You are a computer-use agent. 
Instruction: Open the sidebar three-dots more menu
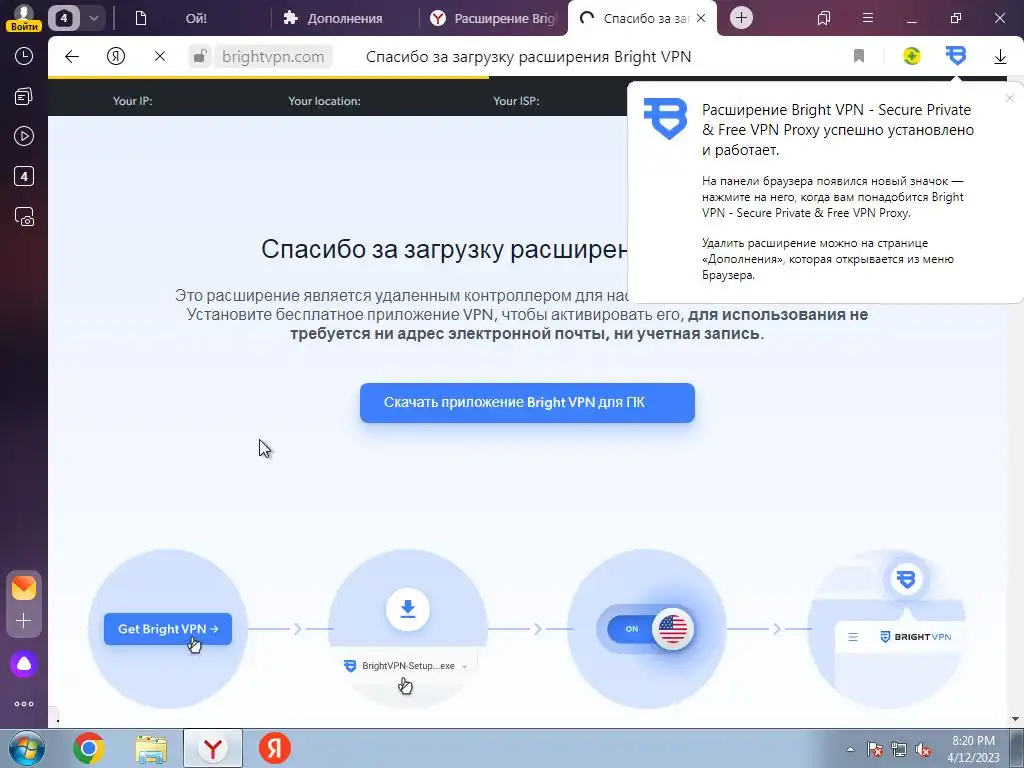point(24,704)
